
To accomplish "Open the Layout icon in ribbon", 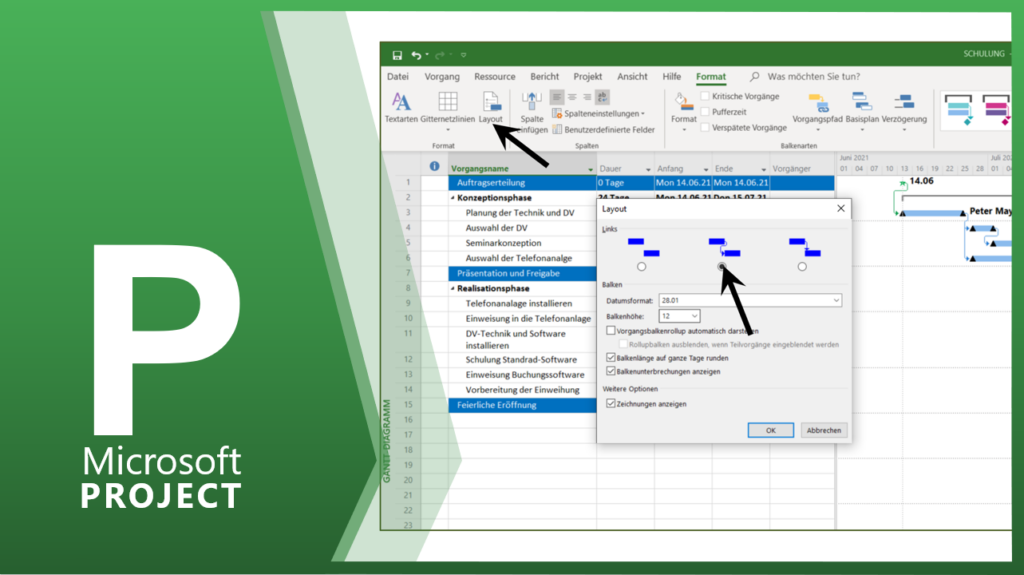I will click(491, 103).
